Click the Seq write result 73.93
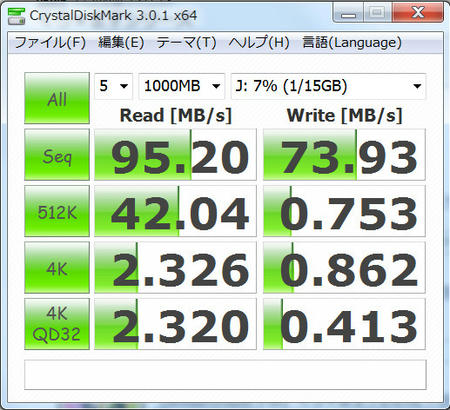Screen dimensions: 450x410 (344, 155)
